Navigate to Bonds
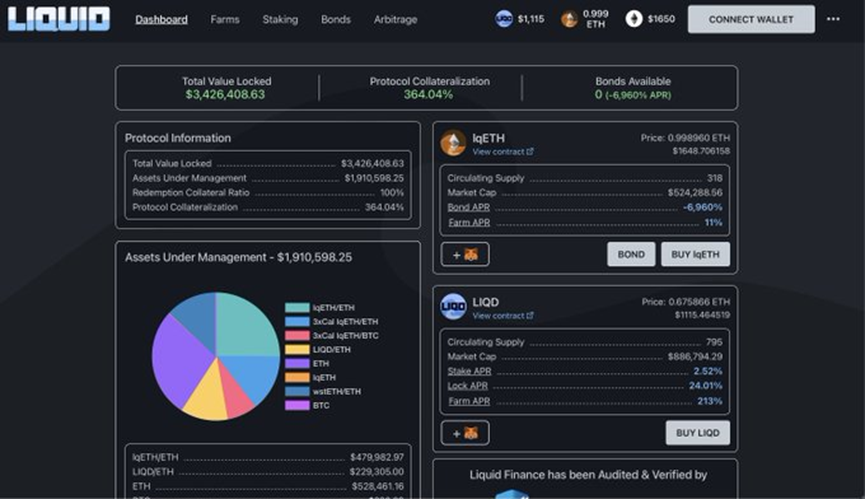This screenshot has height=499, width=865. coord(335,19)
